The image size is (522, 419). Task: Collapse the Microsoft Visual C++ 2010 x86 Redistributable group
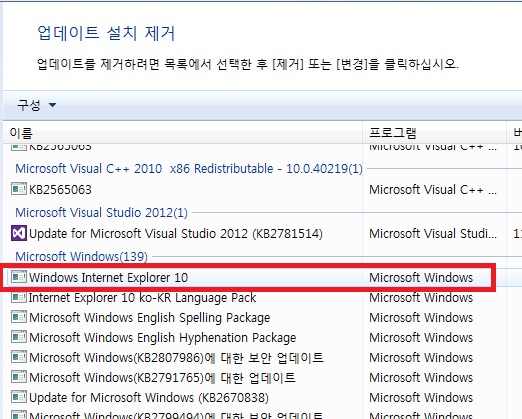(189, 169)
